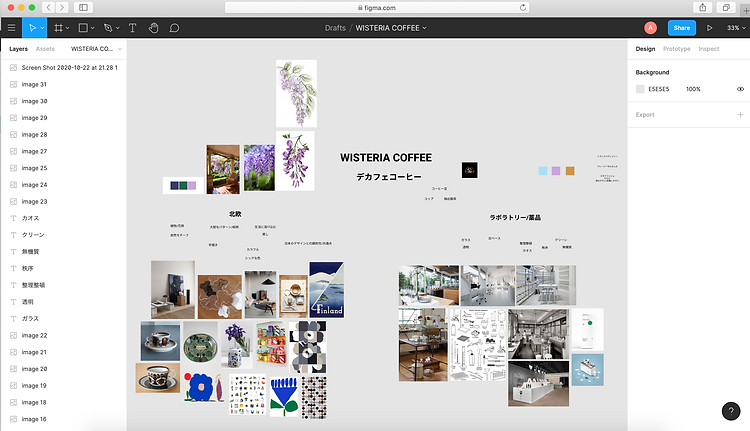The height and width of the screenshot is (431, 750).
Task: Open Move tools dropdown arrow
Action: (42, 28)
